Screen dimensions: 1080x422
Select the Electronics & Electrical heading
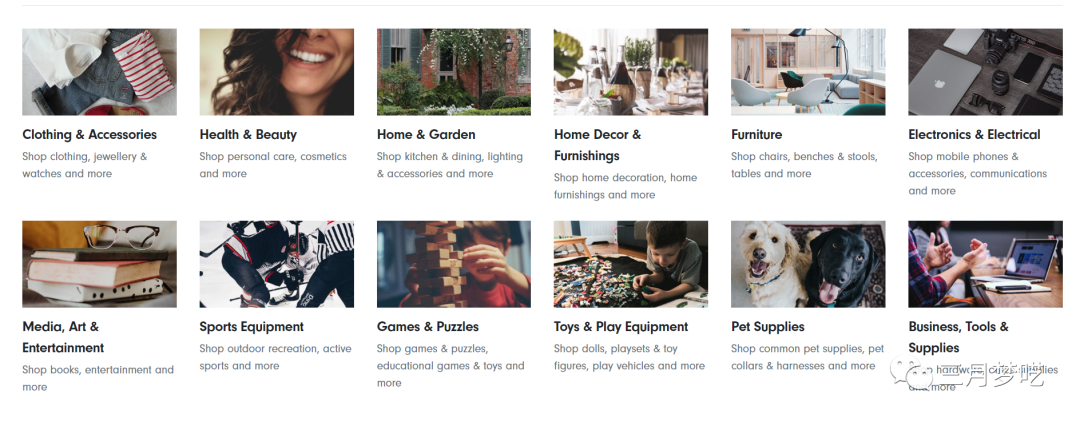[974, 135]
